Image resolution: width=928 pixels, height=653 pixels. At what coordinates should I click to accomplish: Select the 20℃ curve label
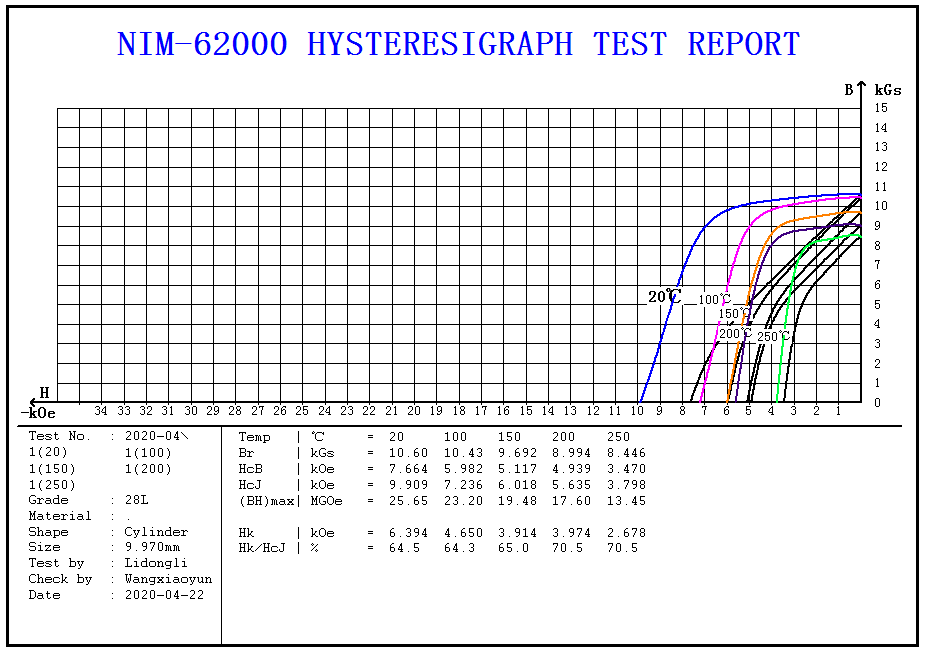click(x=664, y=297)
